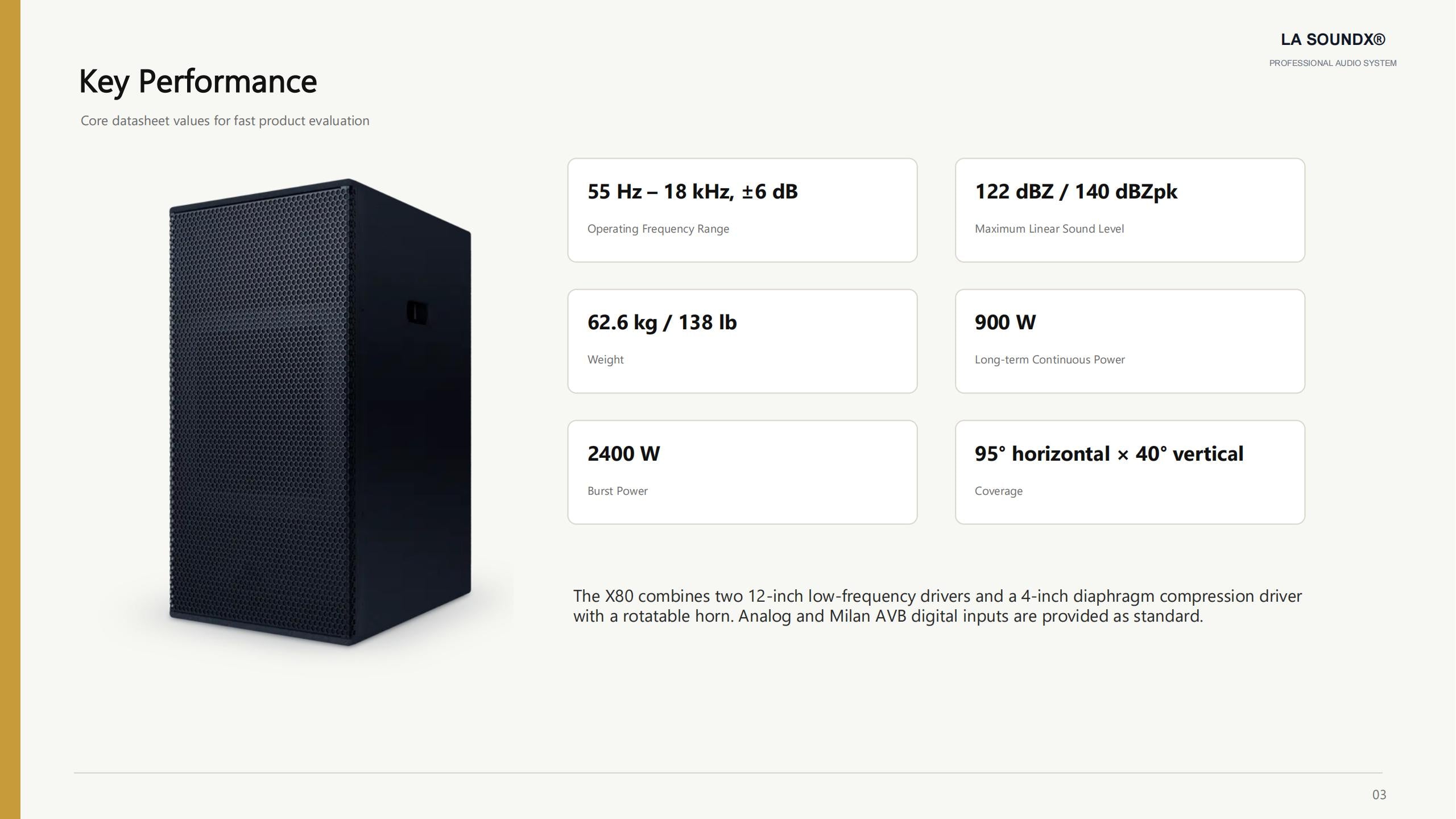Click the Core datasheet values subtitle
Screen dimensions: 1456x819
[x=225, y=121]
